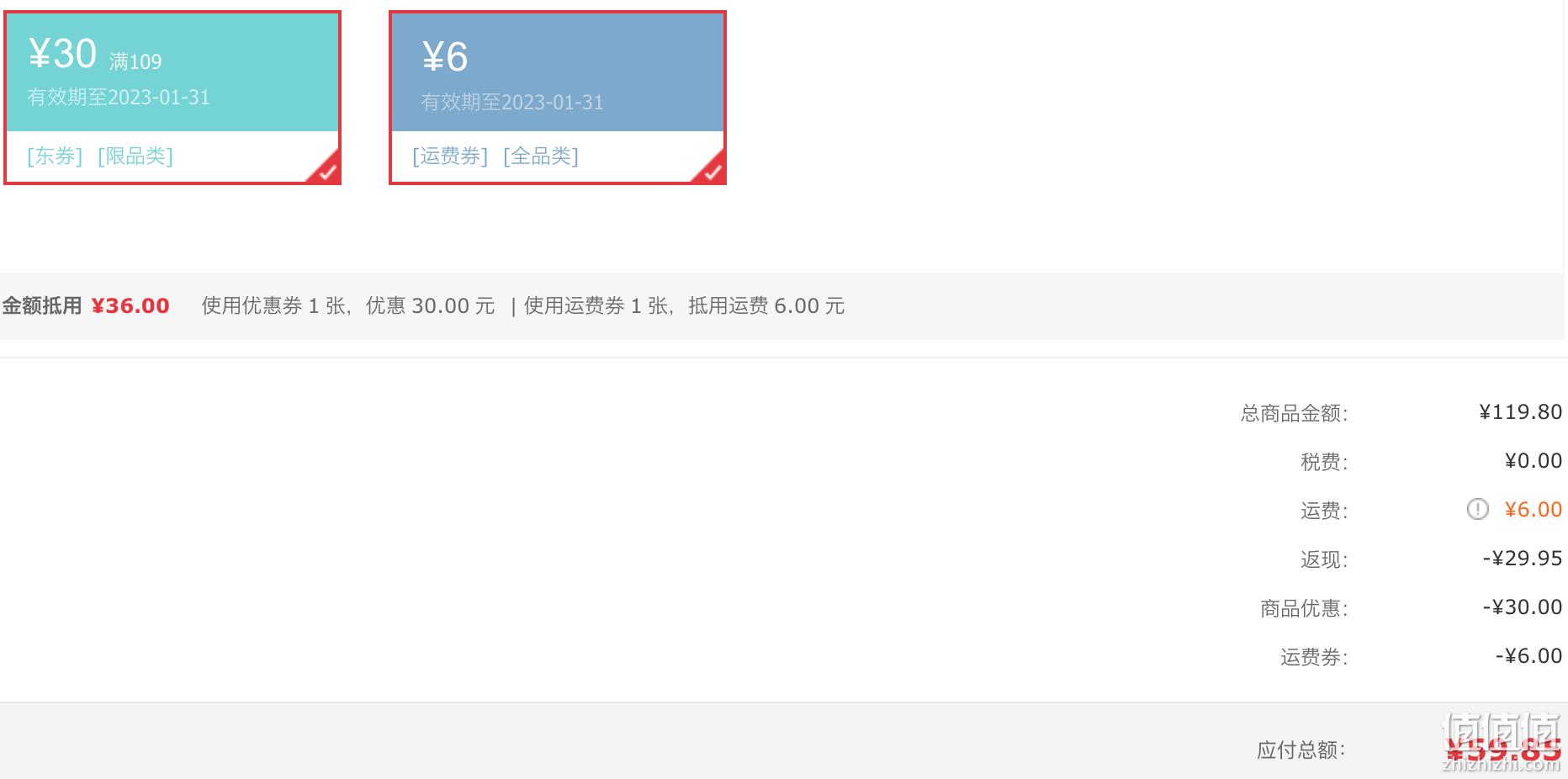
Task: Toggle the ¥6 shipping coupon checkmark corner
Action: [x=711, y=170]
